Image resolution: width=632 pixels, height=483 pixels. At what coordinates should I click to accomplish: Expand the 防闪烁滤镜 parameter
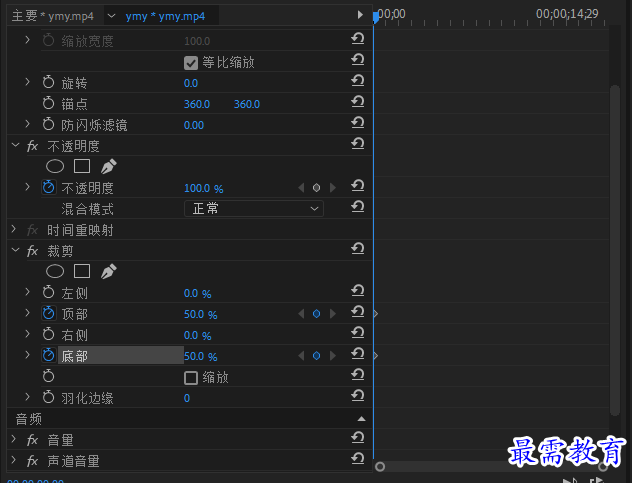[x=27, y=124]
